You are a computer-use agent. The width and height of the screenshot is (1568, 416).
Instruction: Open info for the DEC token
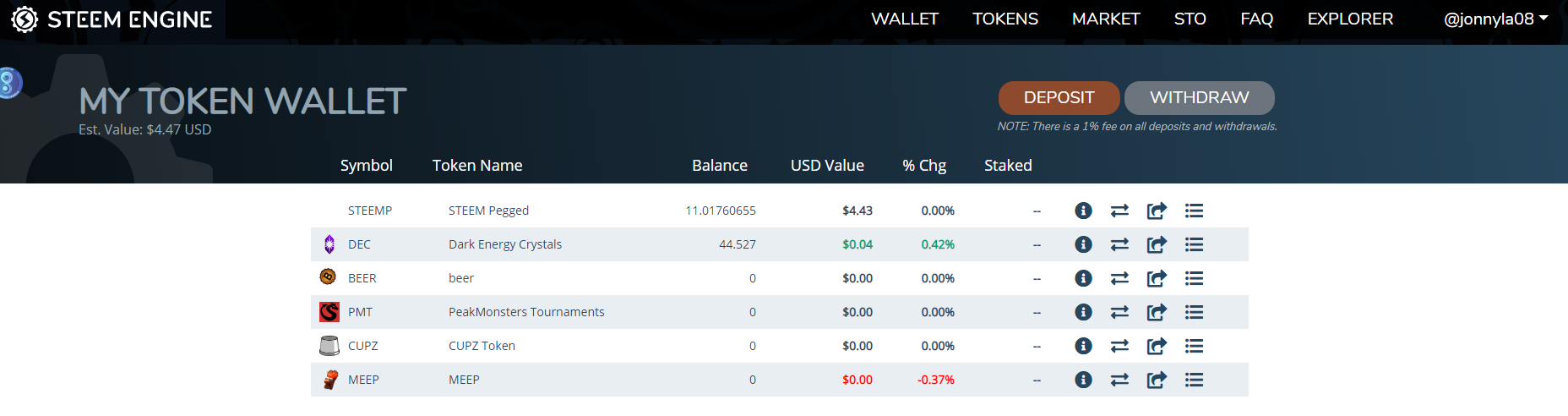click(1083, 244)
